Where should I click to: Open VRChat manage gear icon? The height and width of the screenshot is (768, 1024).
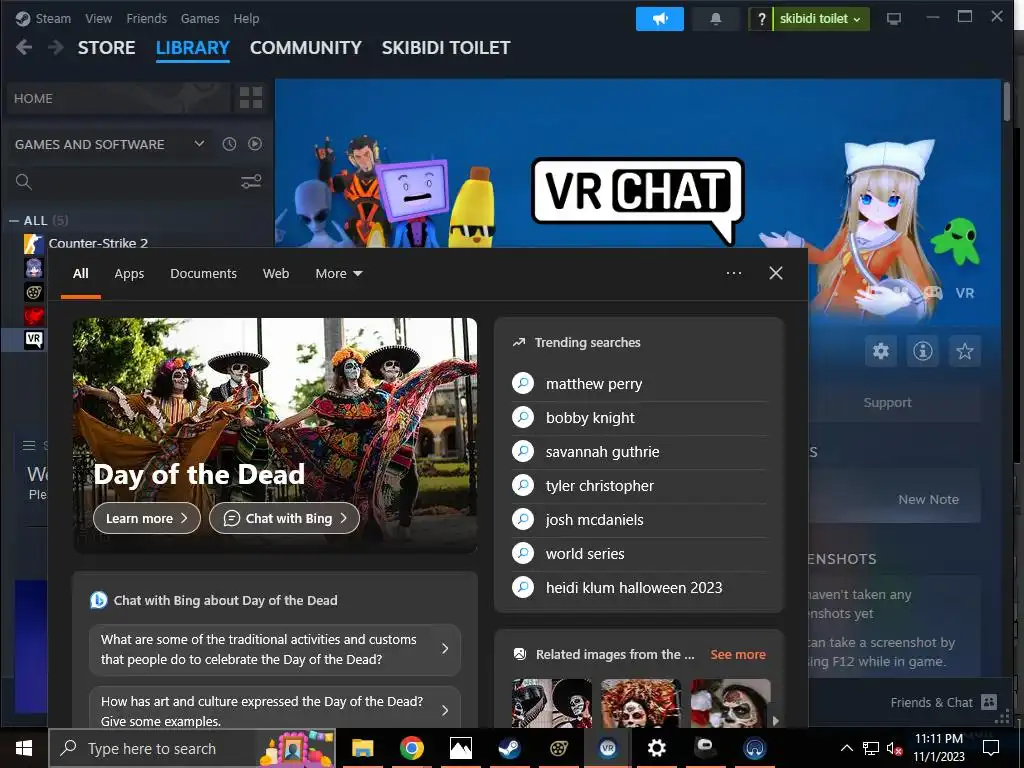(880, 351)
